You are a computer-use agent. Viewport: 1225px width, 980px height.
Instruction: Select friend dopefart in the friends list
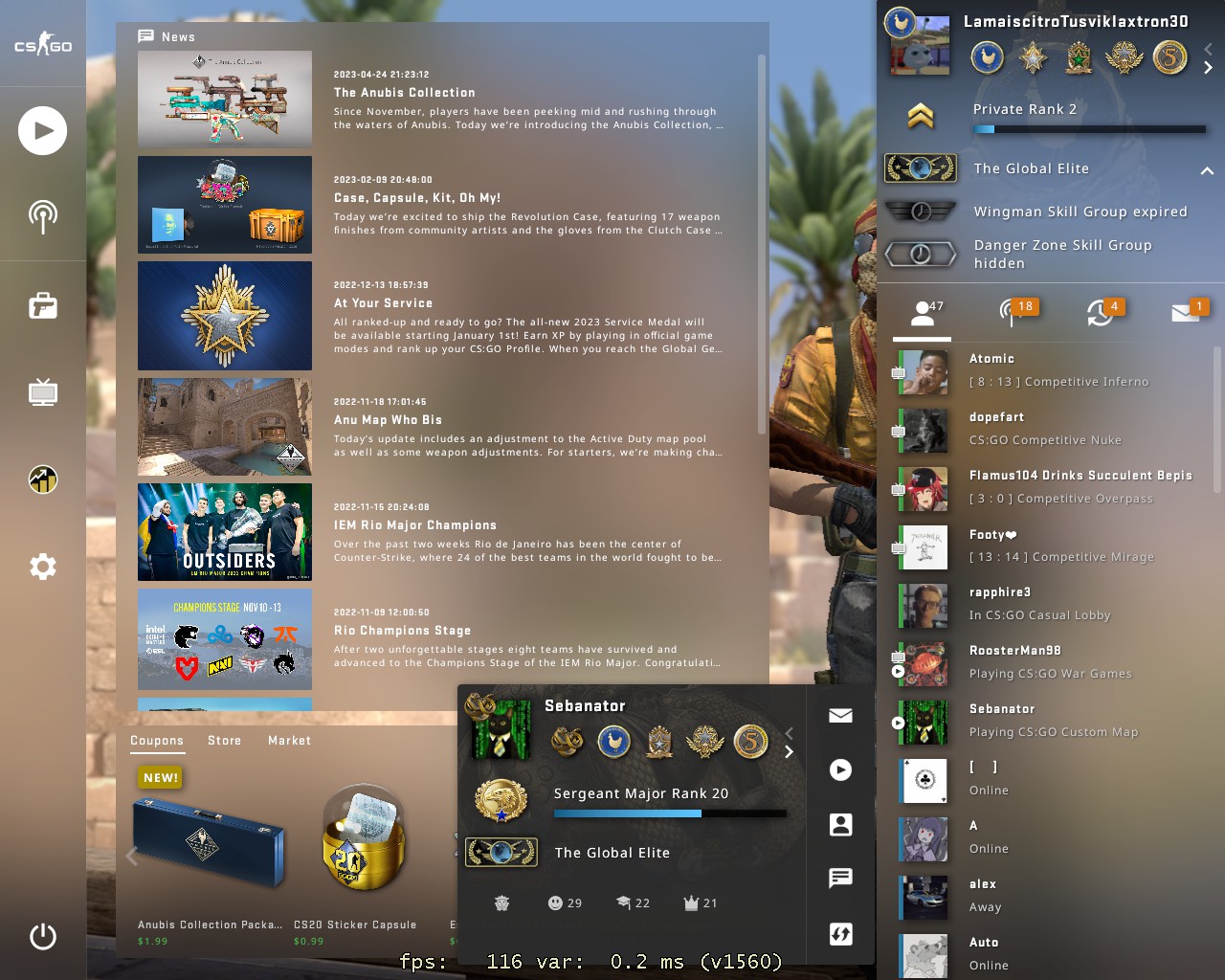pyautogui.click(x=1050, y=430)
